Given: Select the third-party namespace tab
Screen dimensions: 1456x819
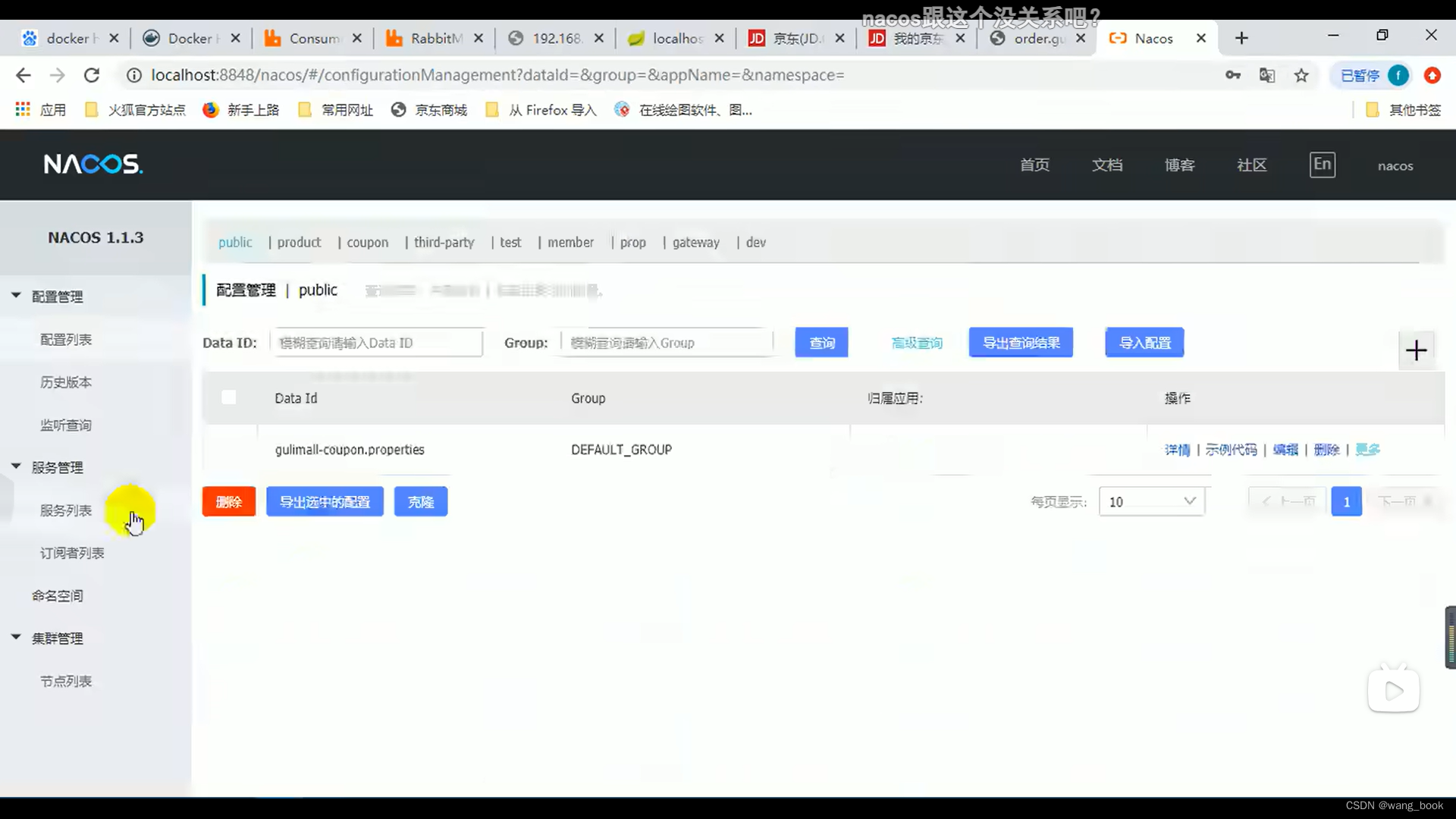Looking at the screenshot, I should tap(444, 243).
